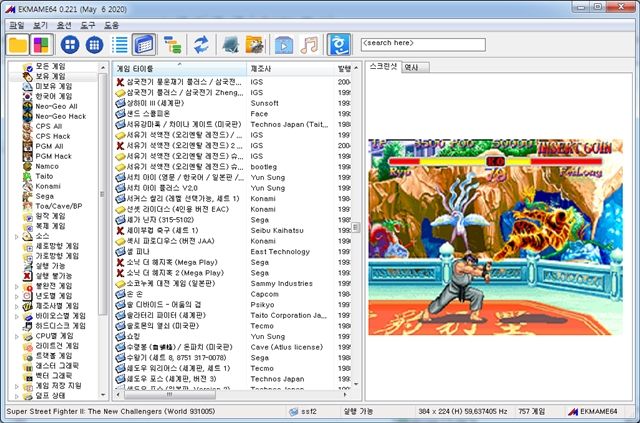The image size is (640, 423).
Task: Switch to the 스크린샷 tab
Action: 383,67
